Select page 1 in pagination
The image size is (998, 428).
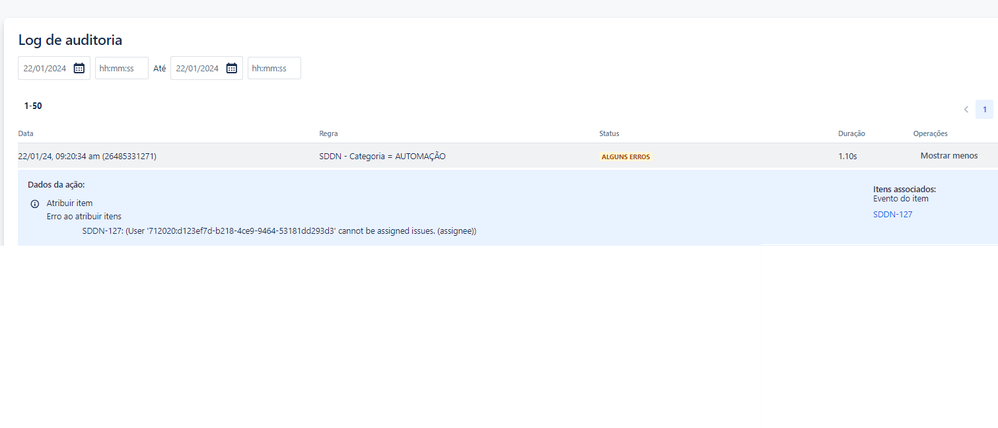coord(984,110)
